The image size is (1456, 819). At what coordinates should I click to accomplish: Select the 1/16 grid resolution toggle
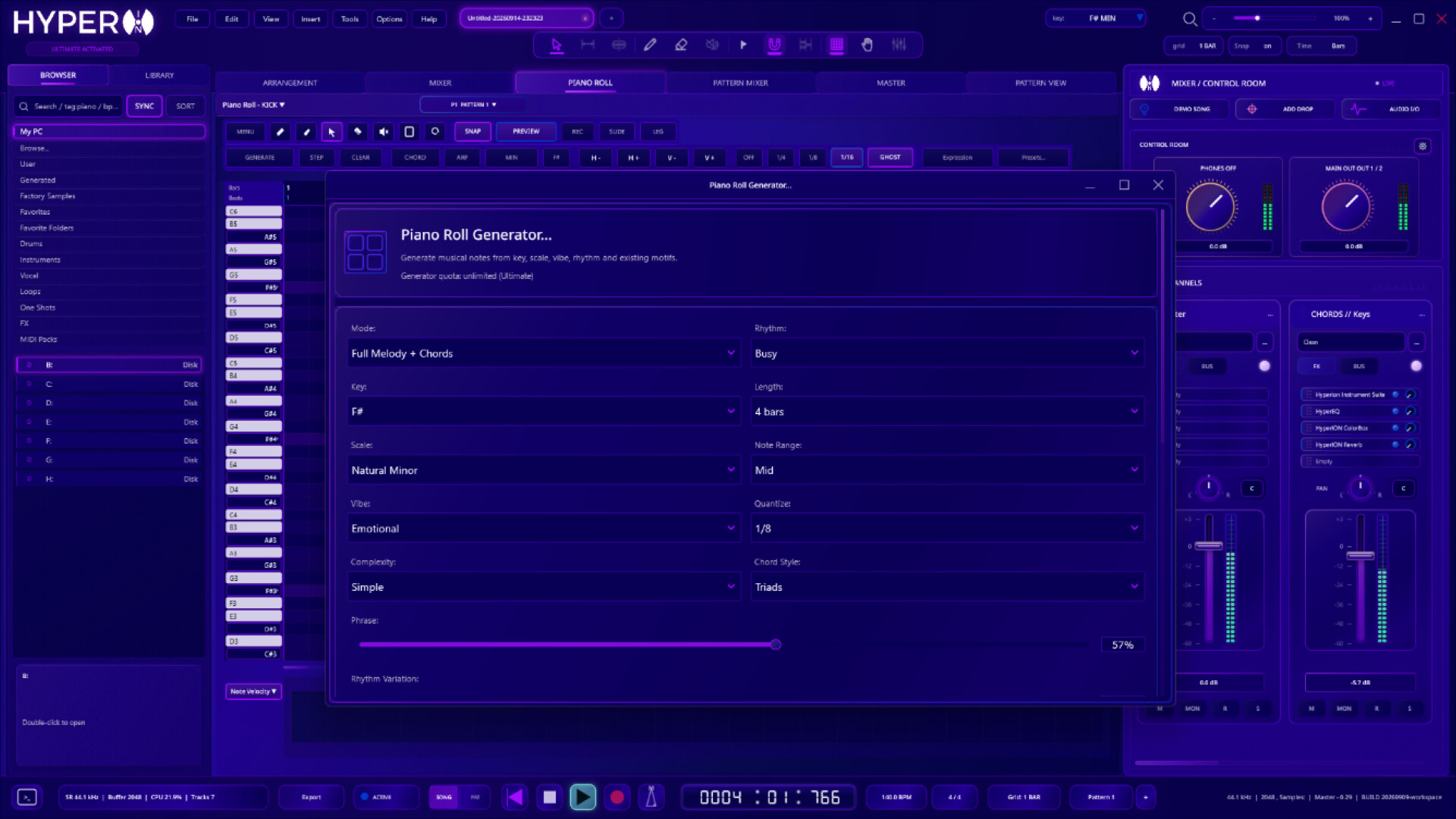click(847, 158)
